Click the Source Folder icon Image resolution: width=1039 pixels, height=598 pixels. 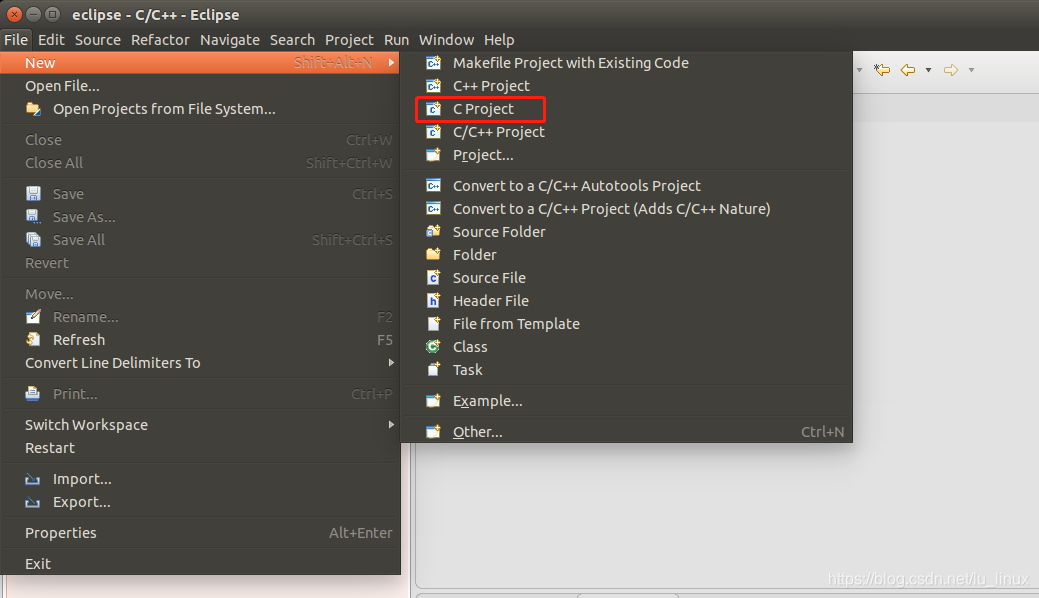433,231
